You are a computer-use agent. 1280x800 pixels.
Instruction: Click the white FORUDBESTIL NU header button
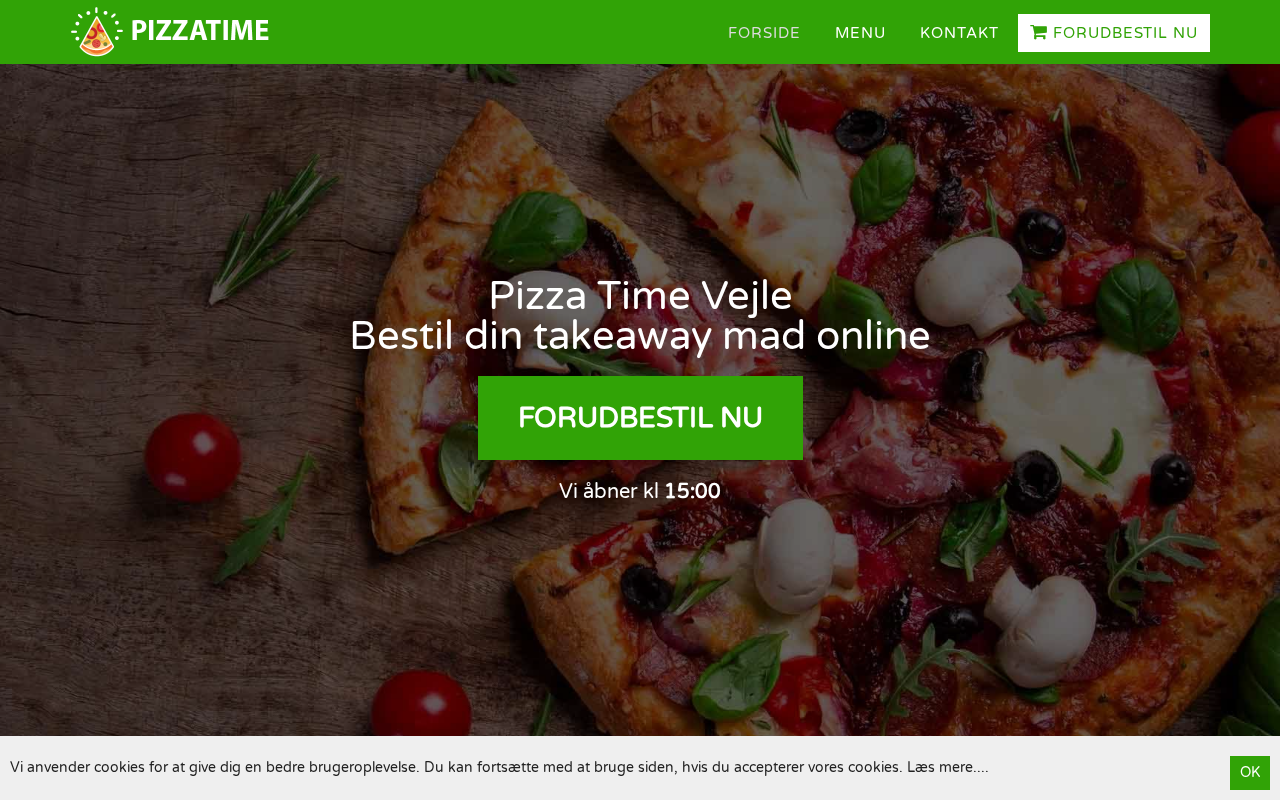tap(1114, 33)
